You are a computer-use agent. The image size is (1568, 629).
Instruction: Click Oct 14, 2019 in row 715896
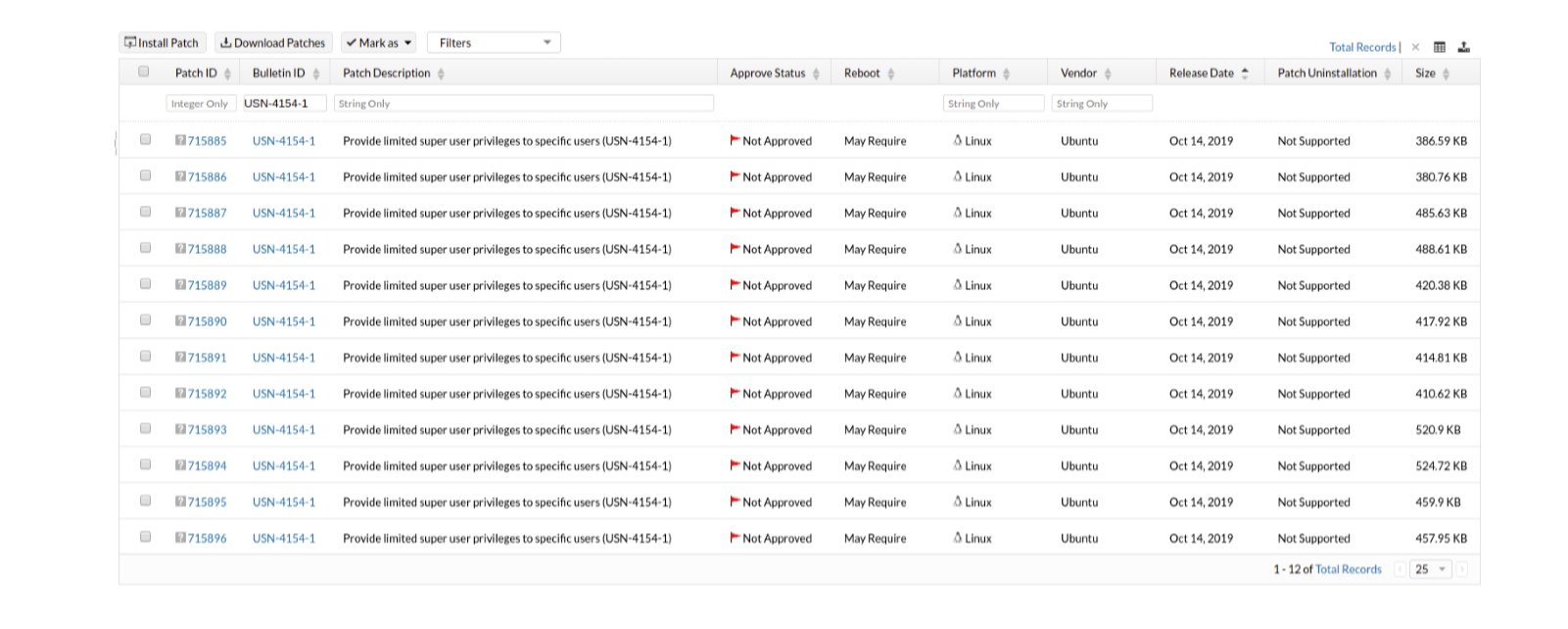tap(1201, 538)
